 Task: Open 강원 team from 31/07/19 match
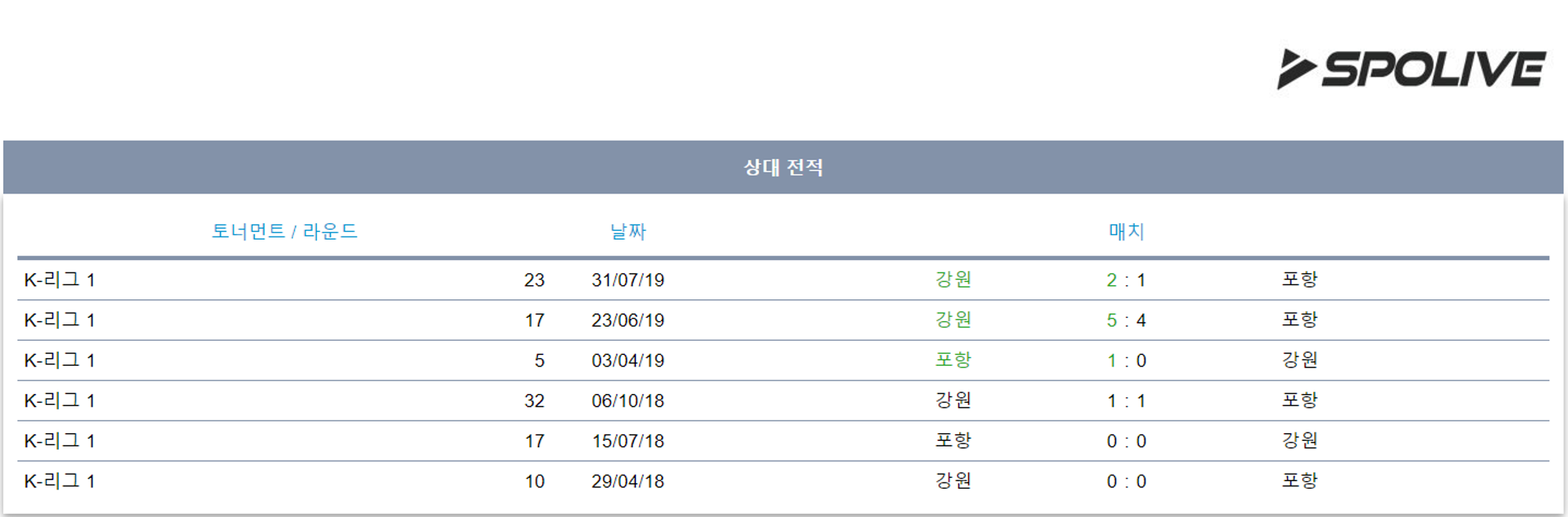(953, 280)
